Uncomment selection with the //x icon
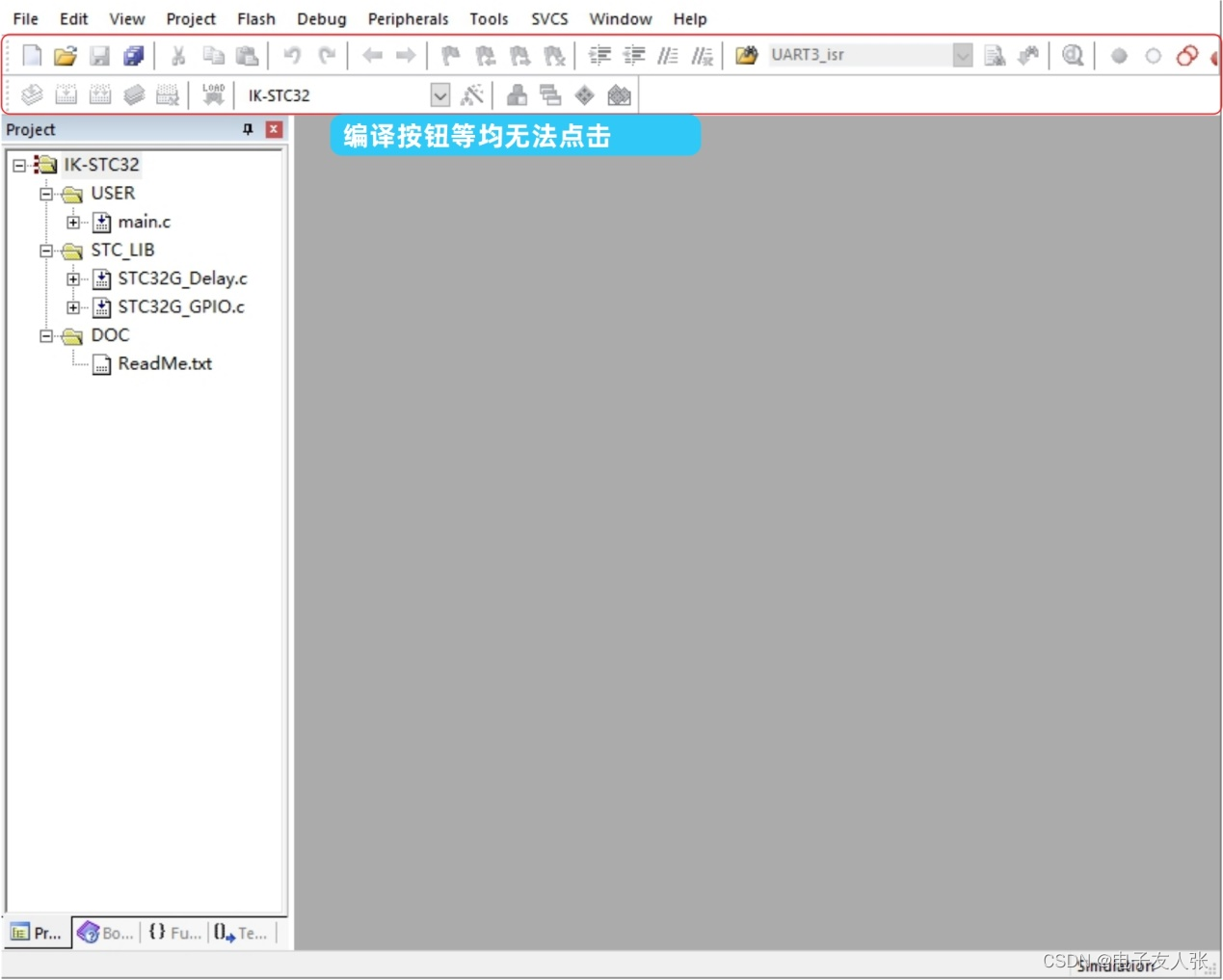 703,56
